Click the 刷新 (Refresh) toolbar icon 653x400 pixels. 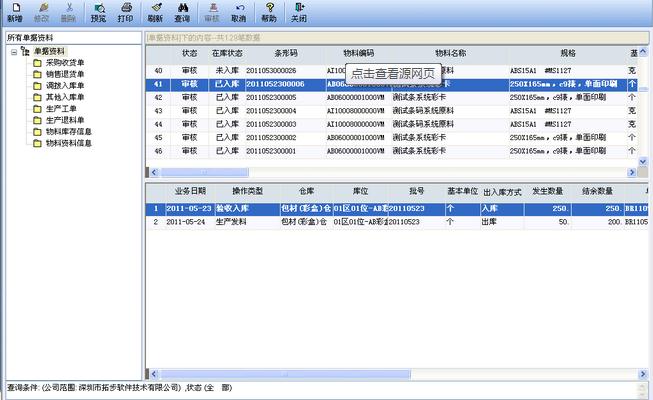pos(155,12)
